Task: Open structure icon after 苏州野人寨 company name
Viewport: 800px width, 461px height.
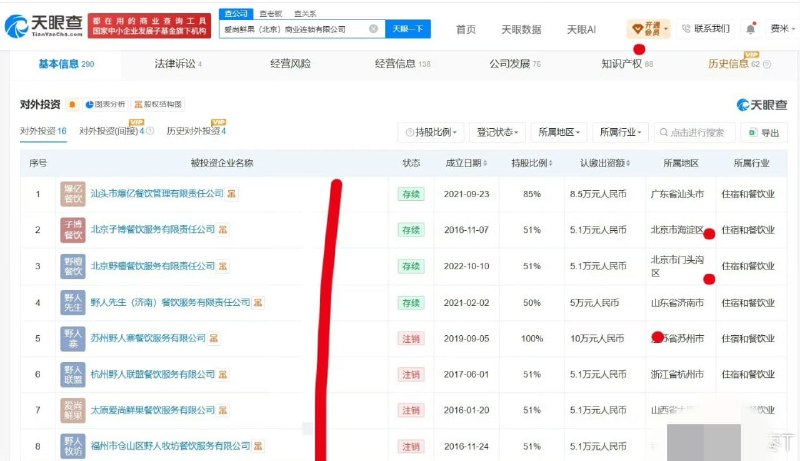Action: click(214, 338)
